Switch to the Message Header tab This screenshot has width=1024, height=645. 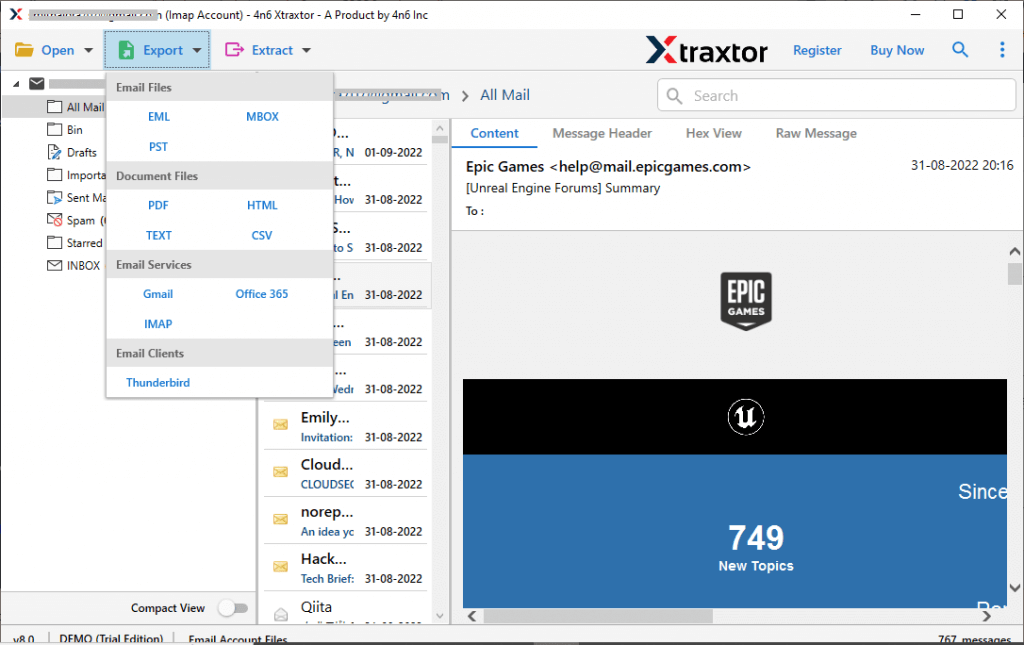click(x=601, y=133)
